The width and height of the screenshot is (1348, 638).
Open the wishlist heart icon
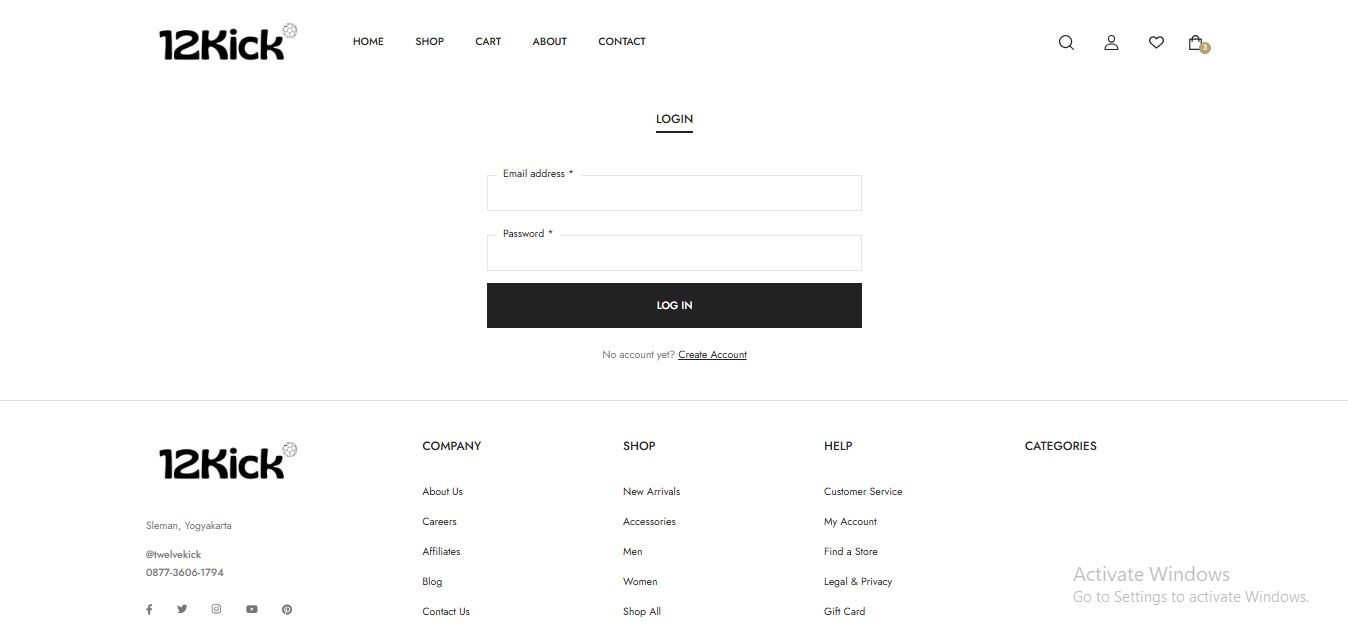1156,43
